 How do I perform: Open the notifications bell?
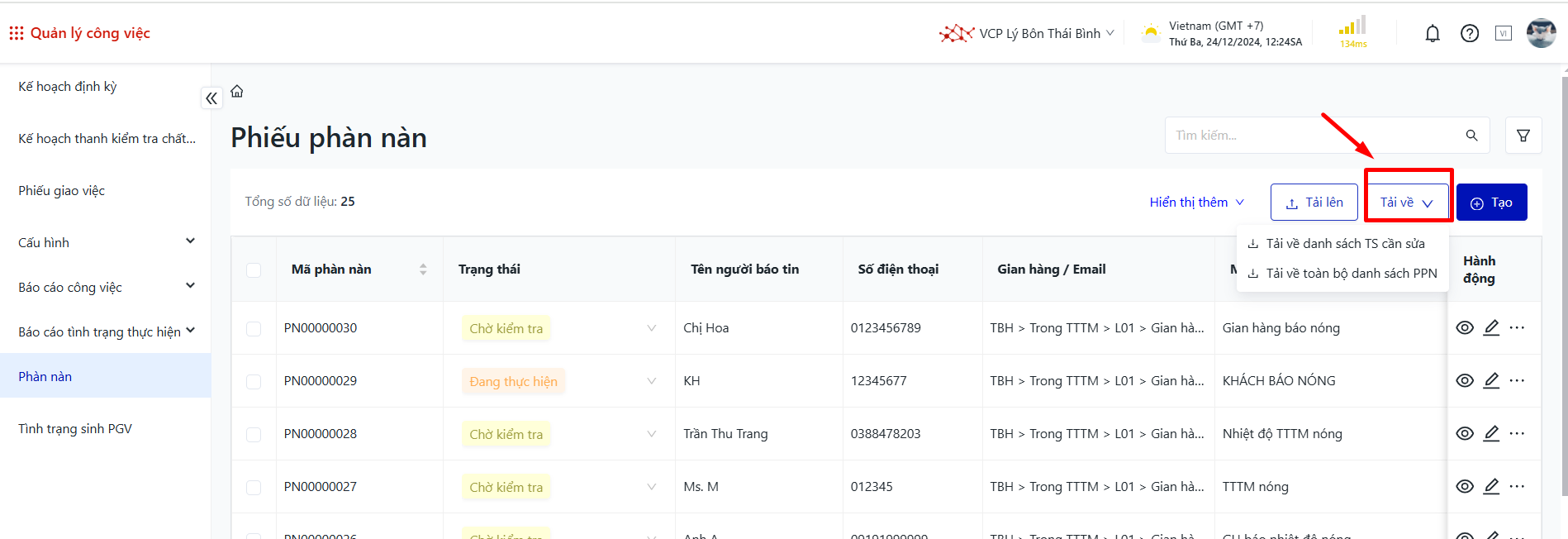click(1433, 34)
